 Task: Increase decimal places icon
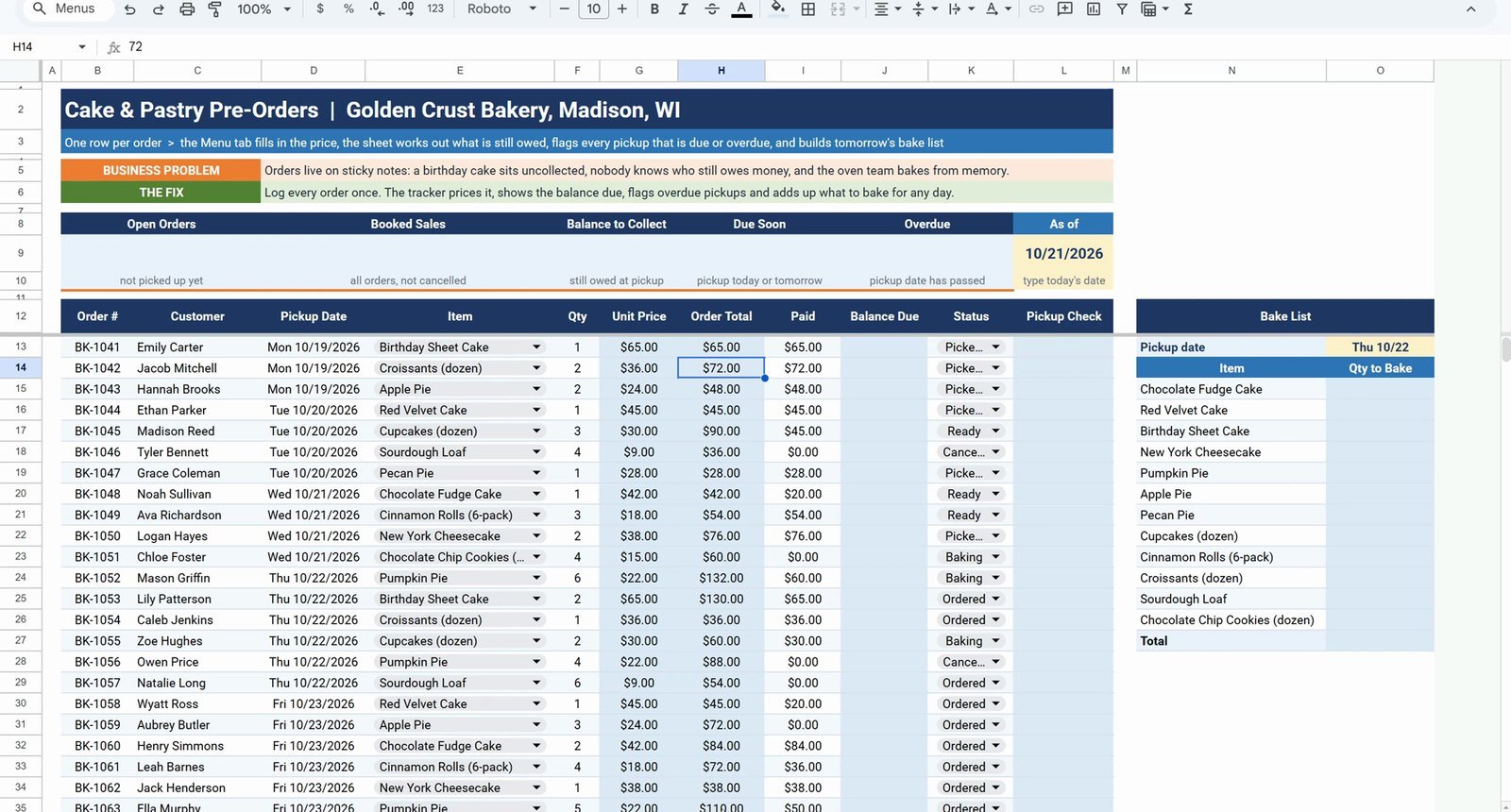(x=406, y=9)
